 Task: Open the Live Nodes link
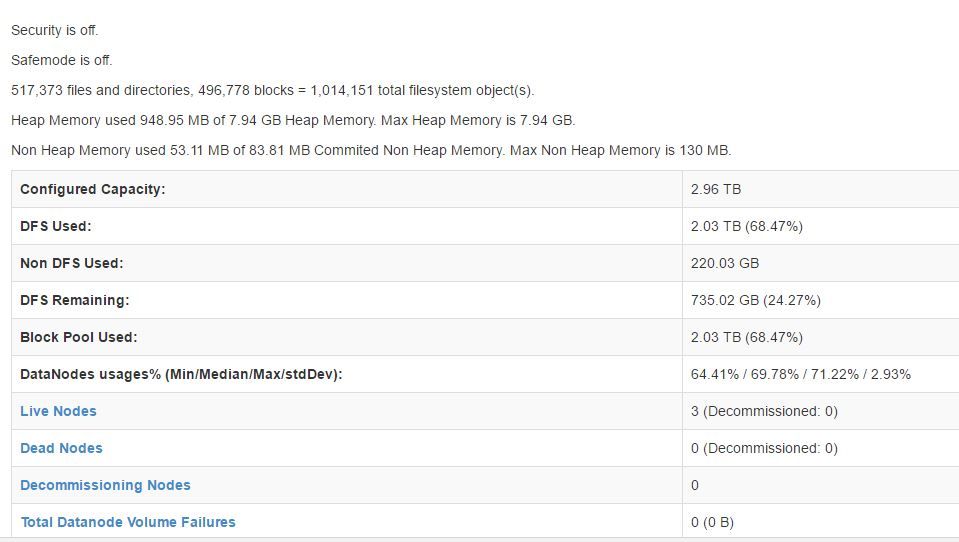58,411
